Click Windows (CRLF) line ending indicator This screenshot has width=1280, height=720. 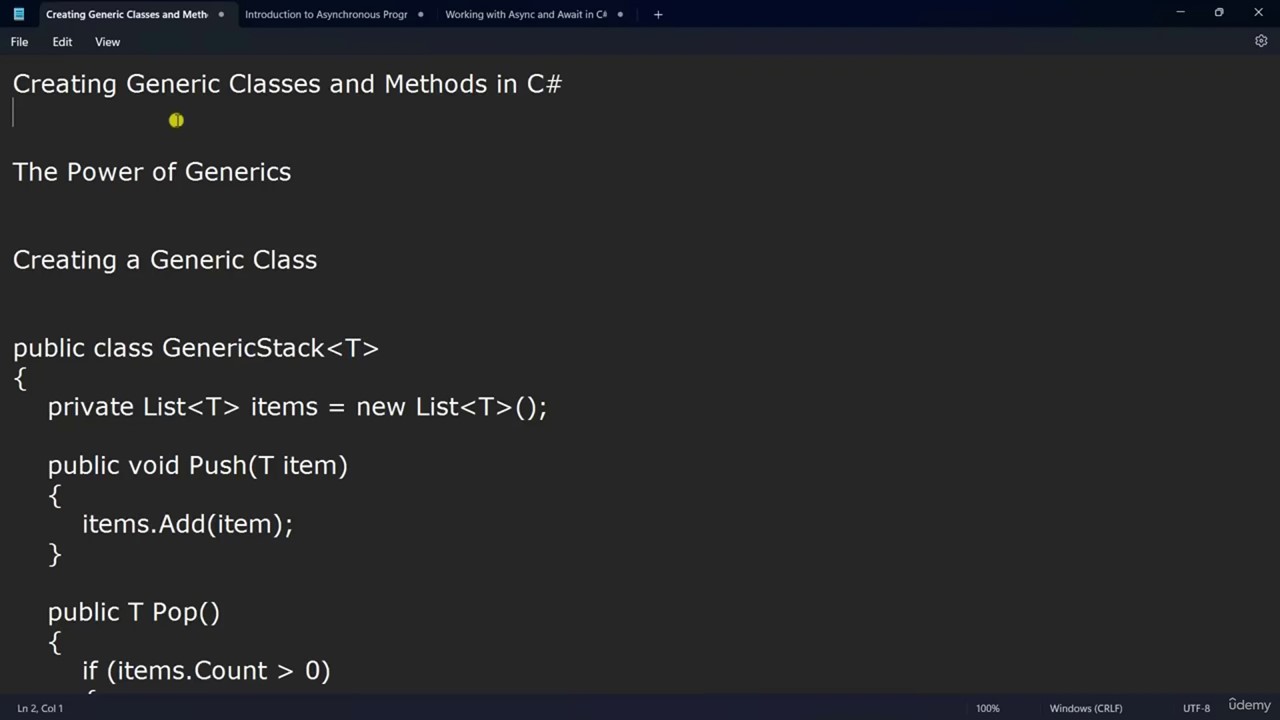pos(1086,708)
